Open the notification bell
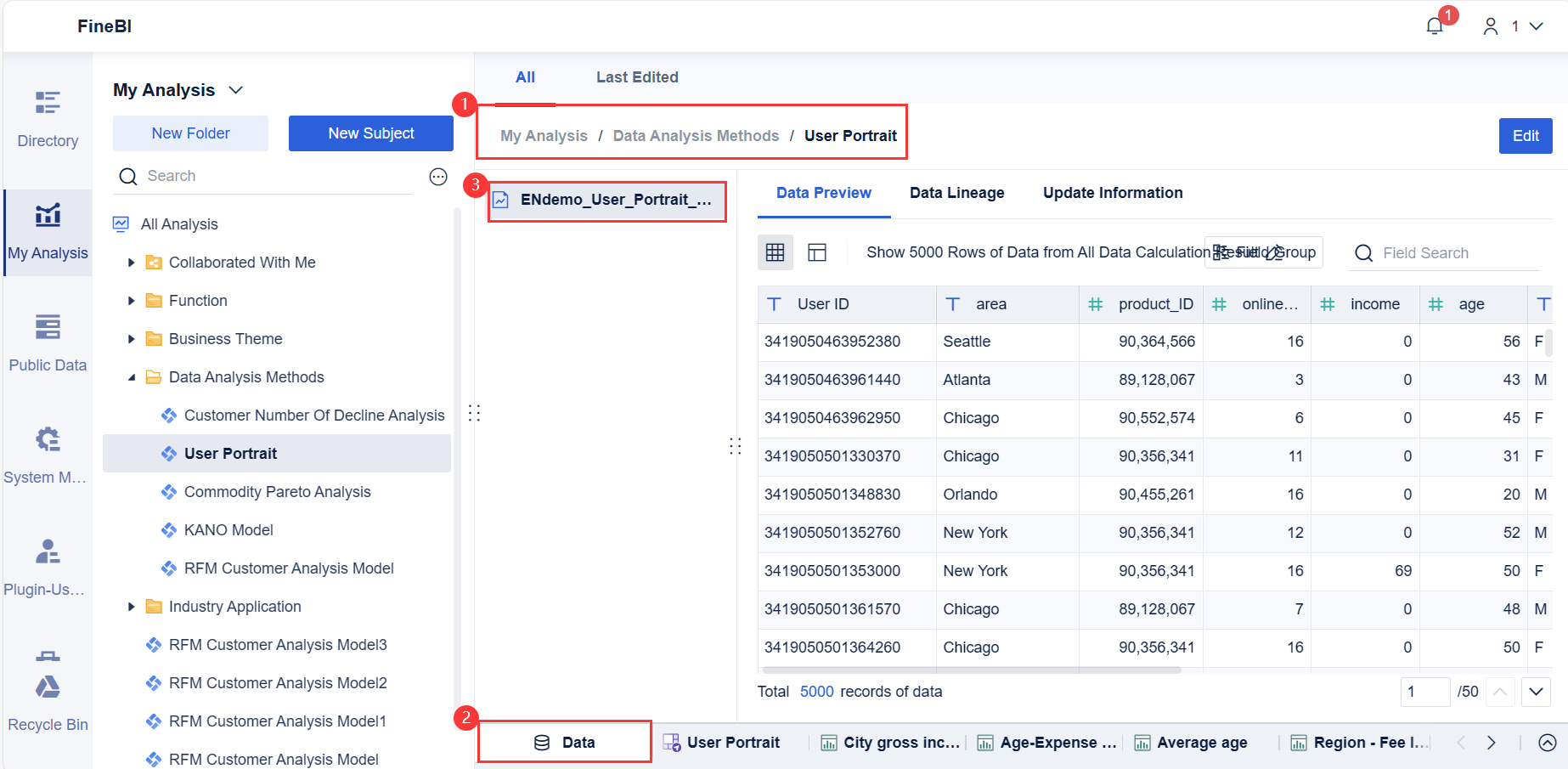1568x769 pixels. tap(1434, 25)
